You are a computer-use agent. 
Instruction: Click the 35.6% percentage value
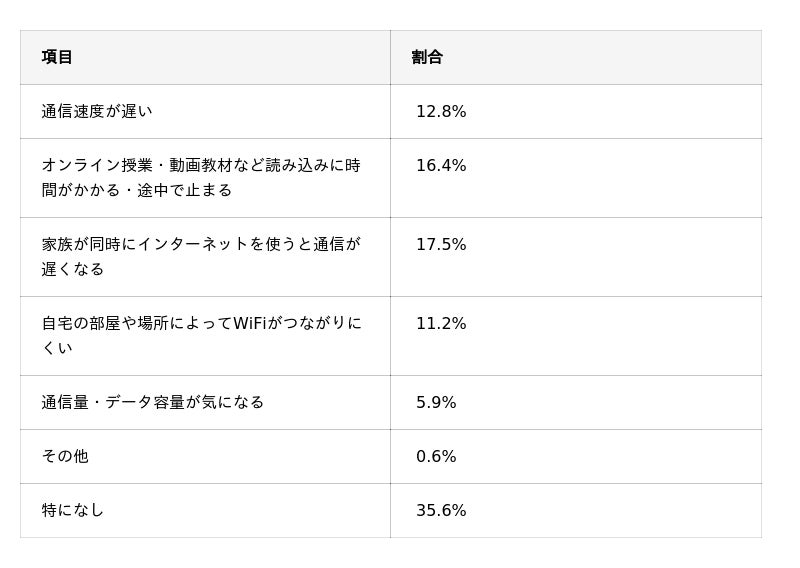pos(441,510)
